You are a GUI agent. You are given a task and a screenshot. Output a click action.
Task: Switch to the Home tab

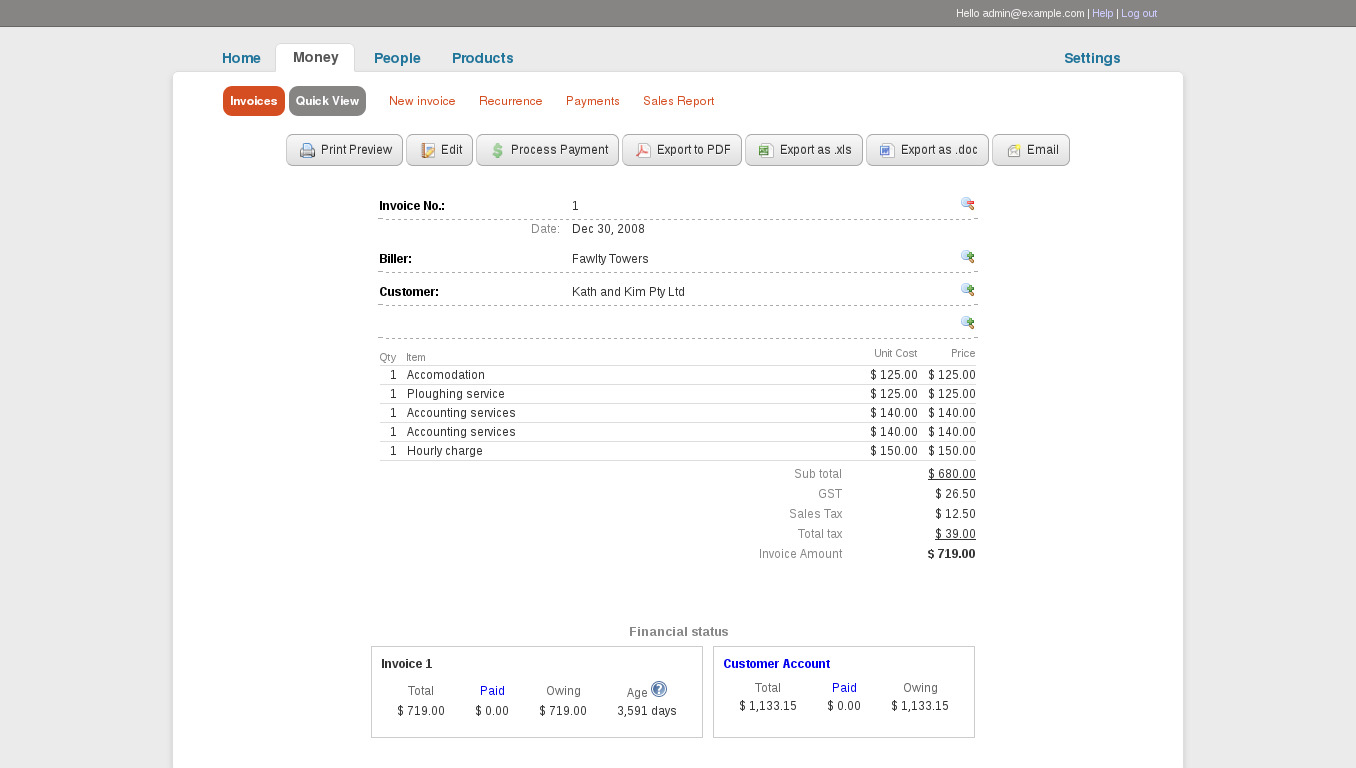coord(241,58)
